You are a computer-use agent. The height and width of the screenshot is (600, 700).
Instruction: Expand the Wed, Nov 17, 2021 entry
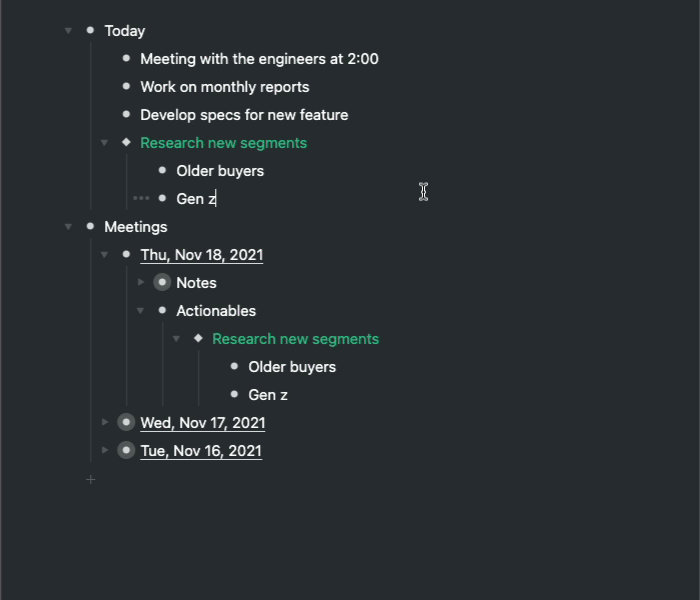tap(105, 423)
